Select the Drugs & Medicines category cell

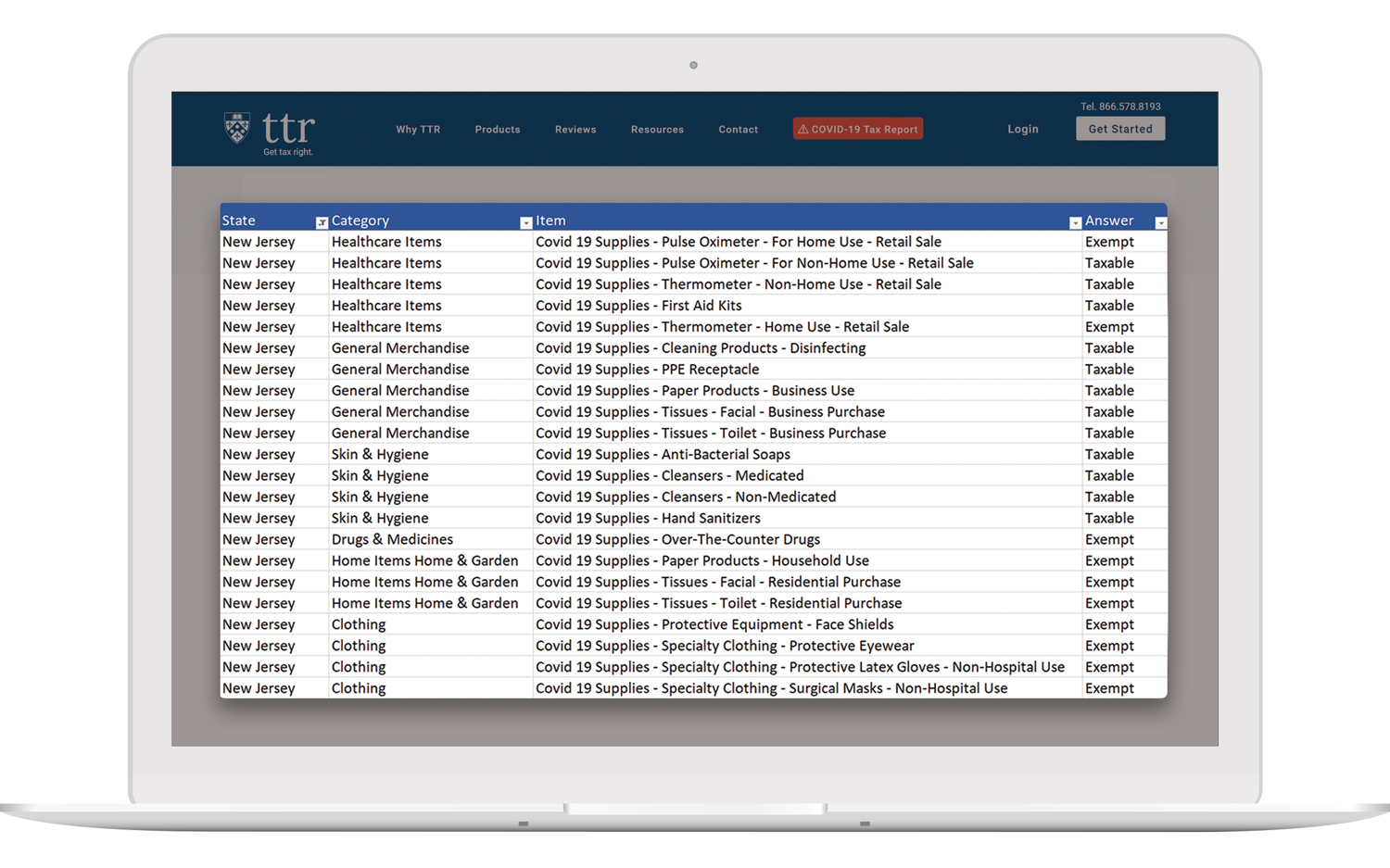(x=392, y=540)
